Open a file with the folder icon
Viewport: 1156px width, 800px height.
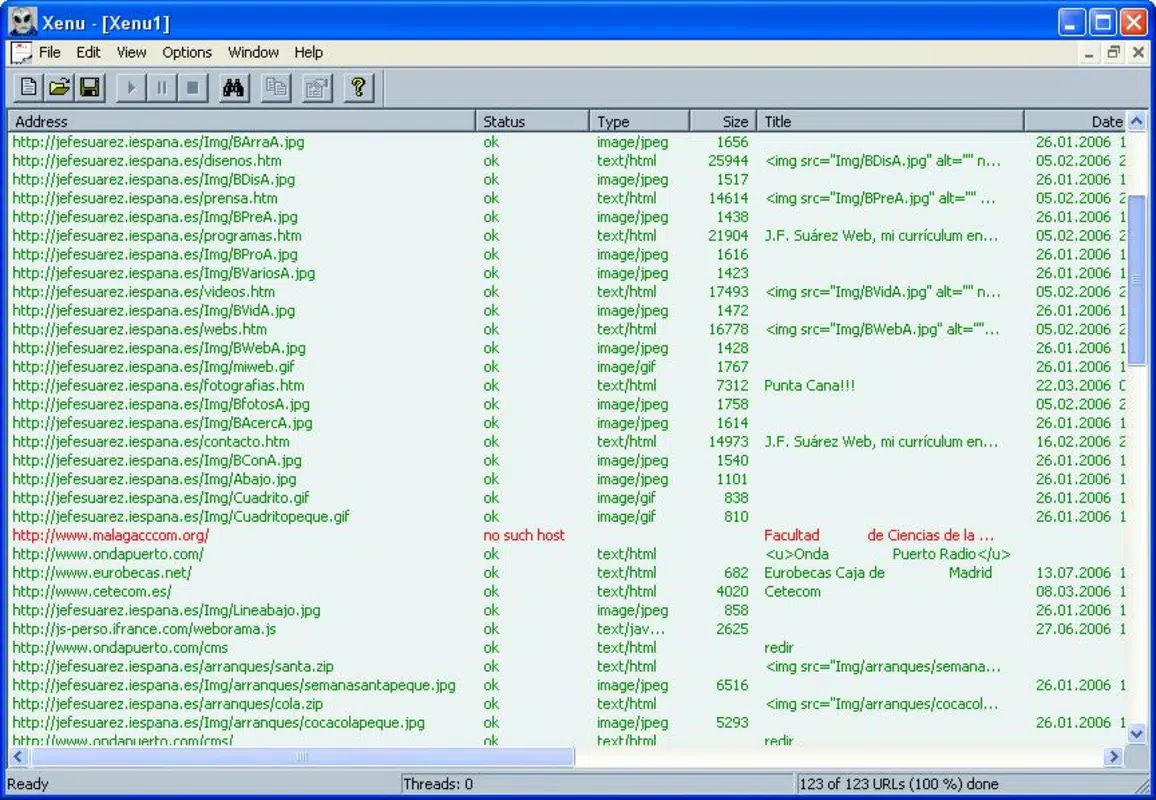[x=59, y=88]
